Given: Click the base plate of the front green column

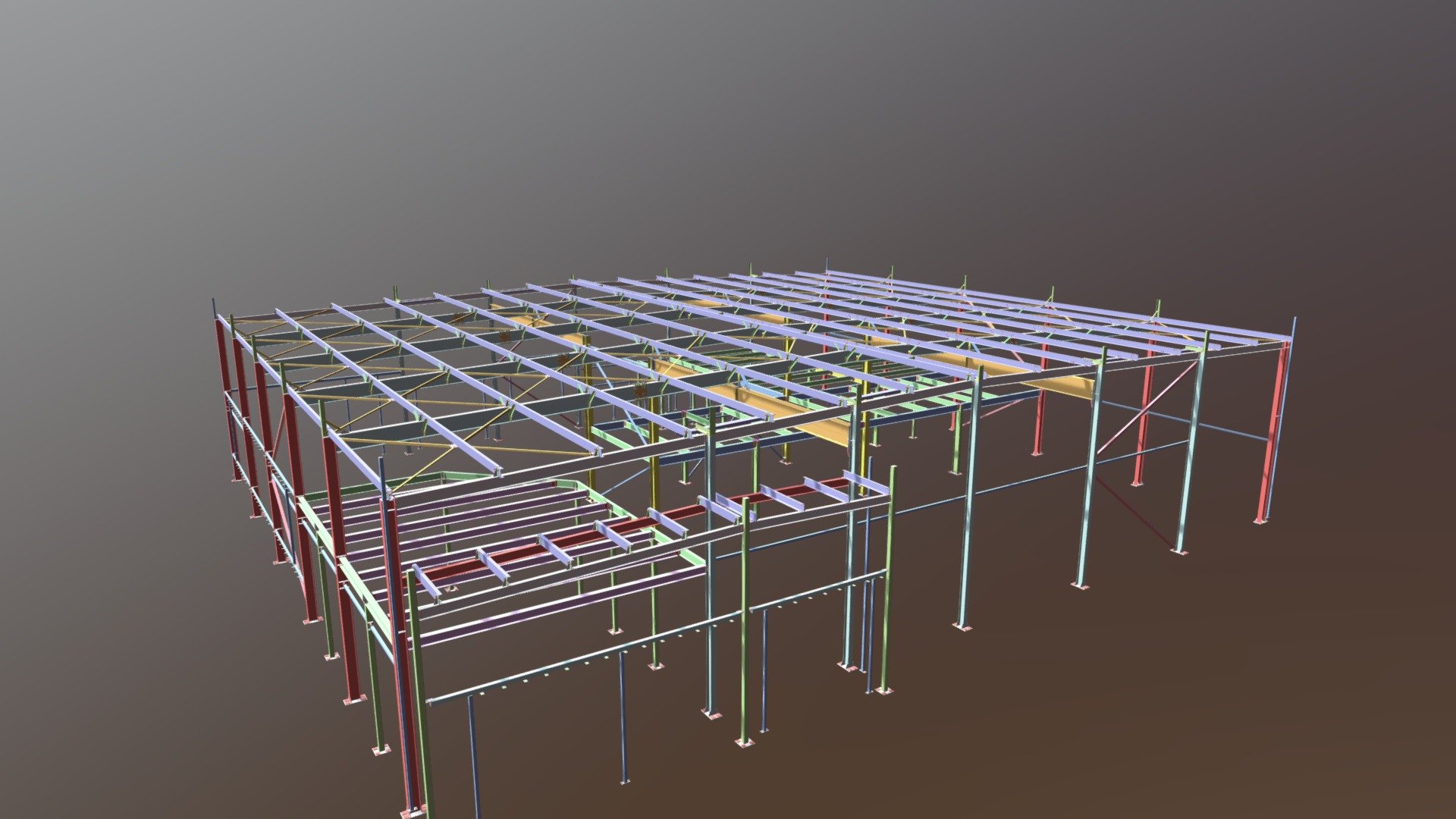Looking at the screenshot, I should tap(745, 743).
